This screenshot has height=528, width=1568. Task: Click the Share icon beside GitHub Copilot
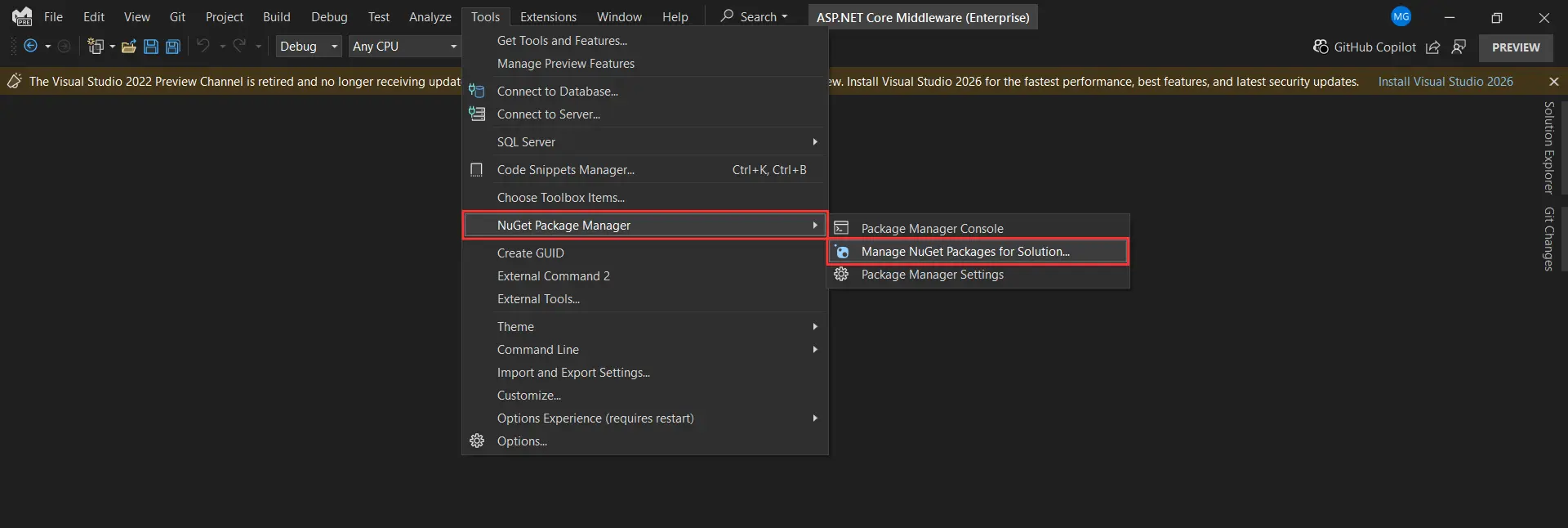pyautogui.click(x=1432, y=47)
